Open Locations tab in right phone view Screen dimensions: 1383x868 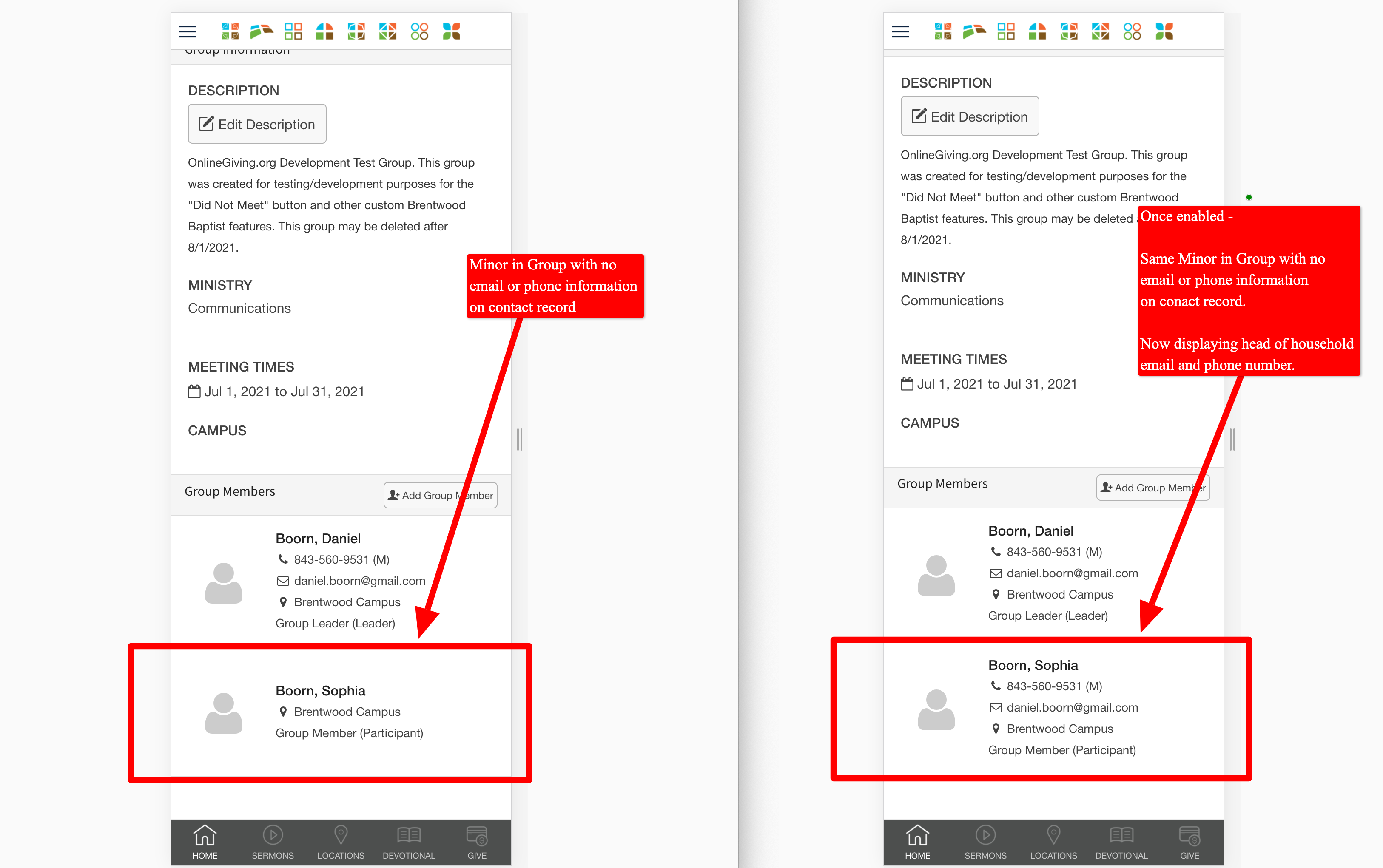(1054, 842)
